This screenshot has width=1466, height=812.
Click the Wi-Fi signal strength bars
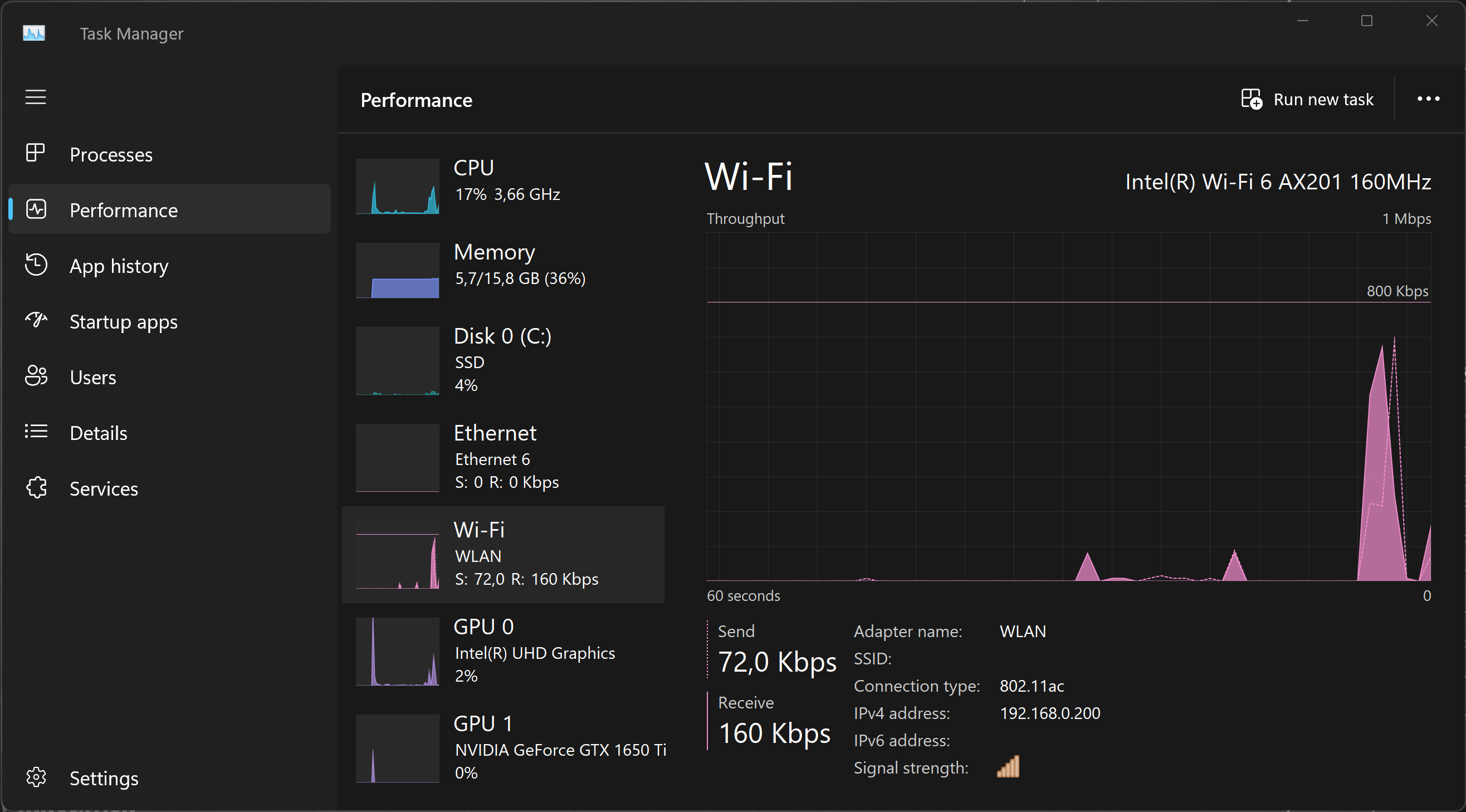(1007, 766)
